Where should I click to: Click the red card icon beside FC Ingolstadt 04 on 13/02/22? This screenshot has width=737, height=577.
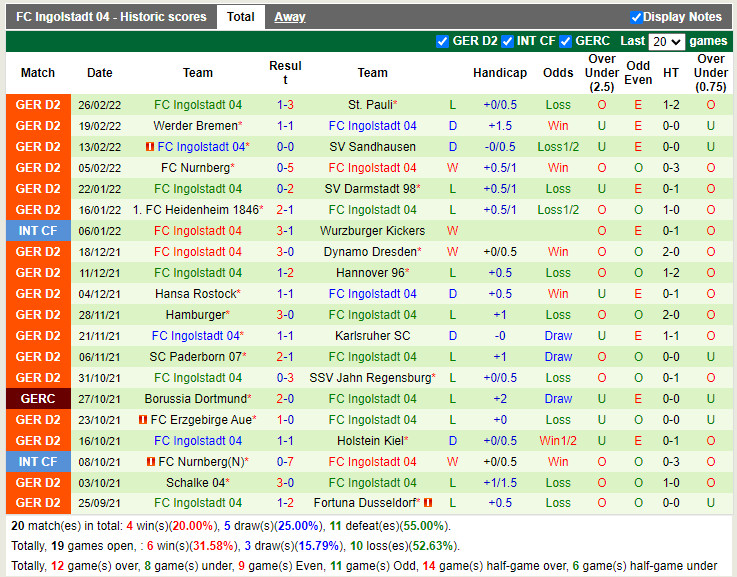pos(150,147)
